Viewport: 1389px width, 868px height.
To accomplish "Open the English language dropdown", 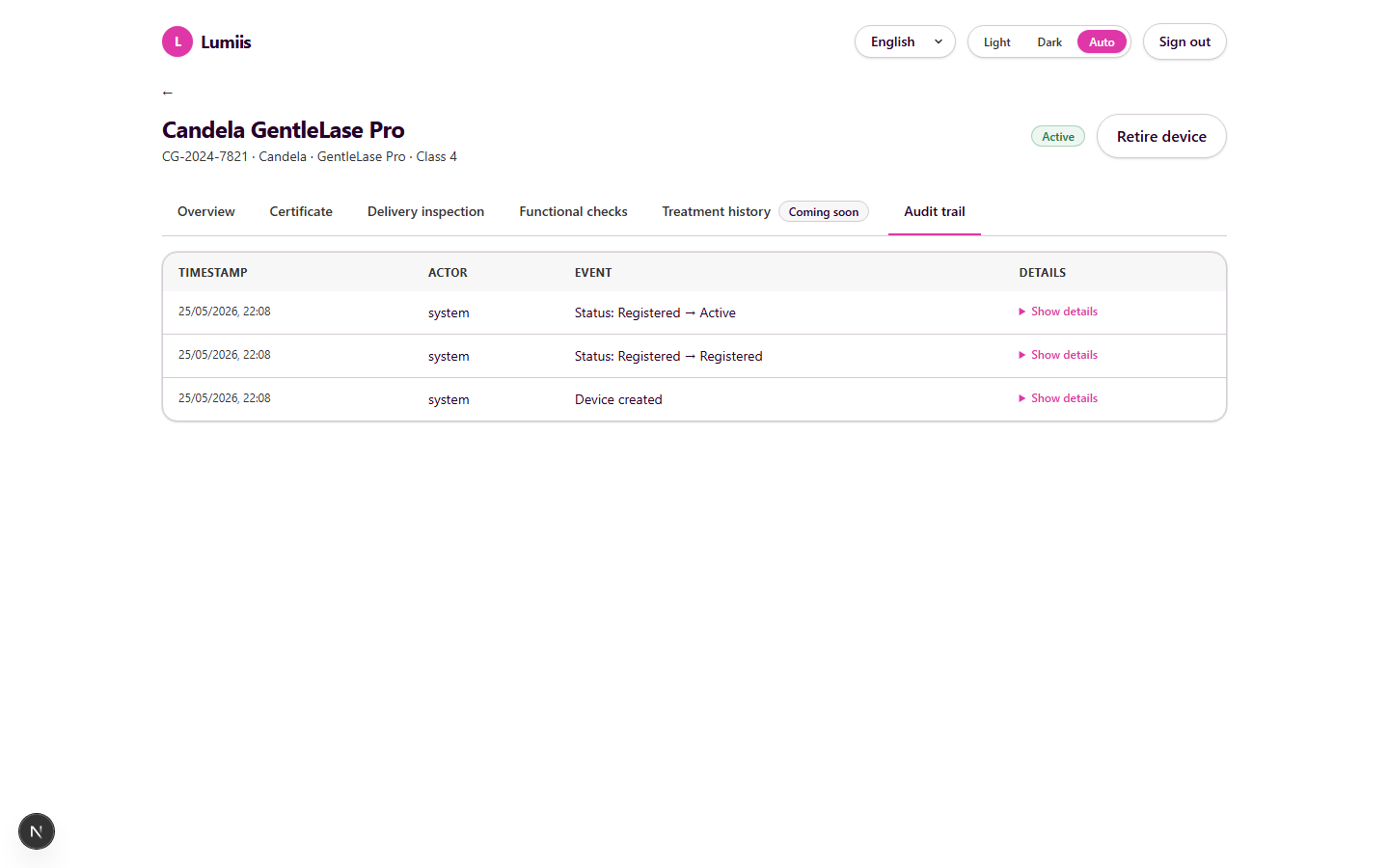I will click(x=905, y=41).
